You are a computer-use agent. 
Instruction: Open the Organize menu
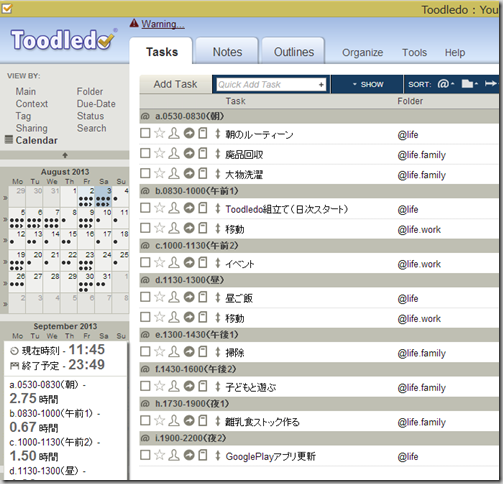362,52
